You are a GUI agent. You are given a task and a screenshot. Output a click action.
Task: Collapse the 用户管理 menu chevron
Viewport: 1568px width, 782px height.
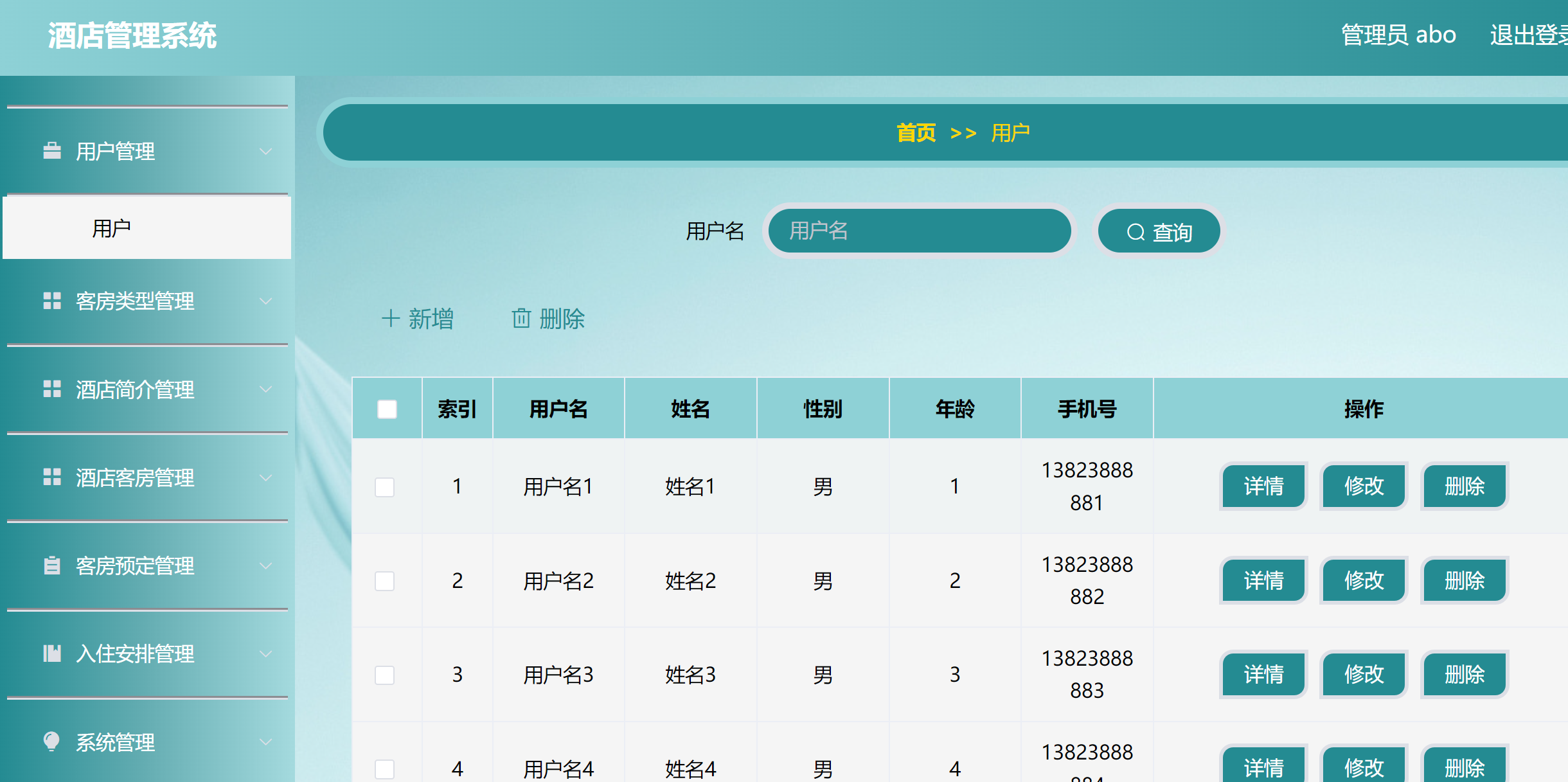point(265,152)
